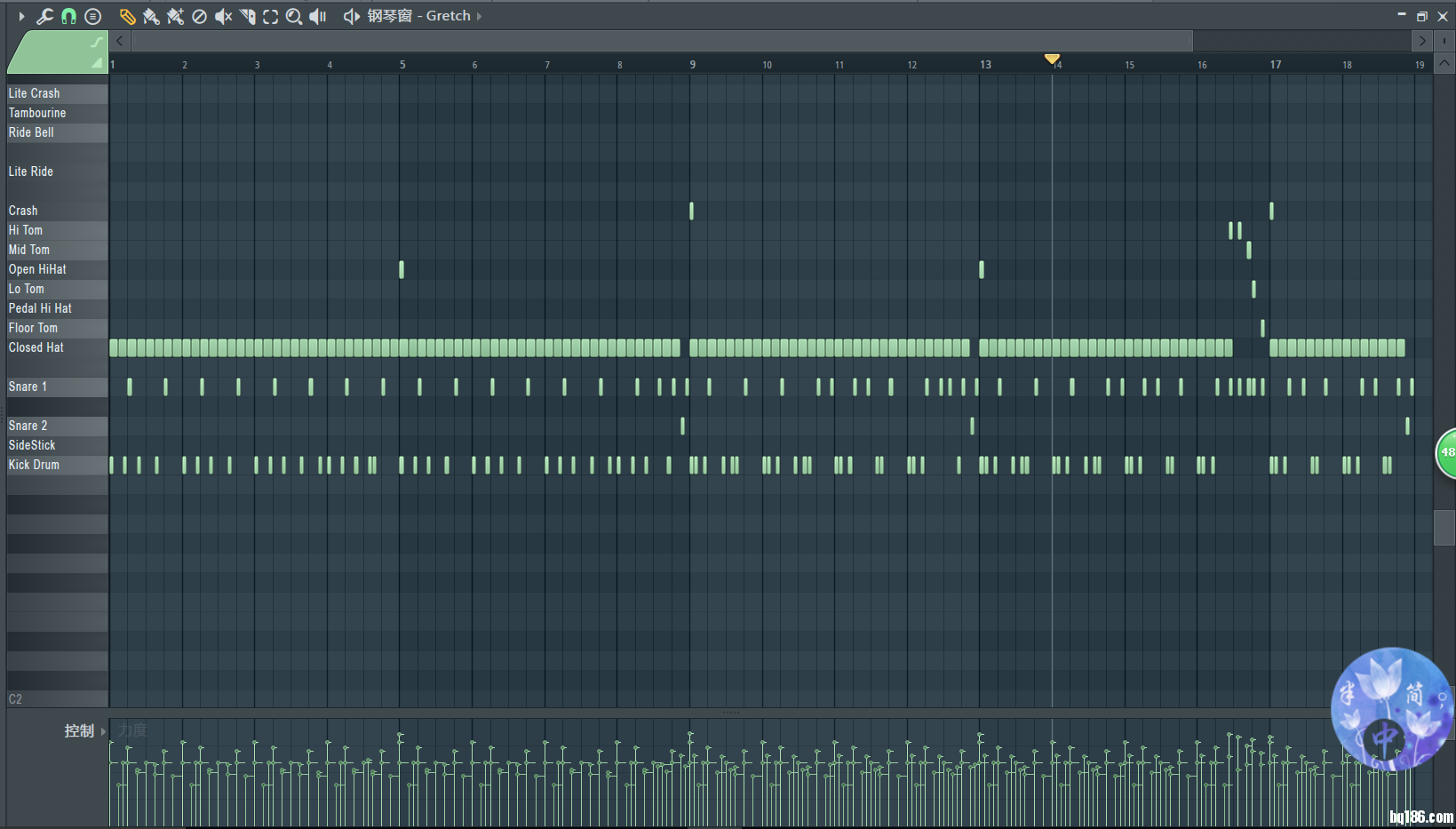Activate the Playback scrub speaker tool
Screen dimensions: 1456x829
tap(318, 16)
